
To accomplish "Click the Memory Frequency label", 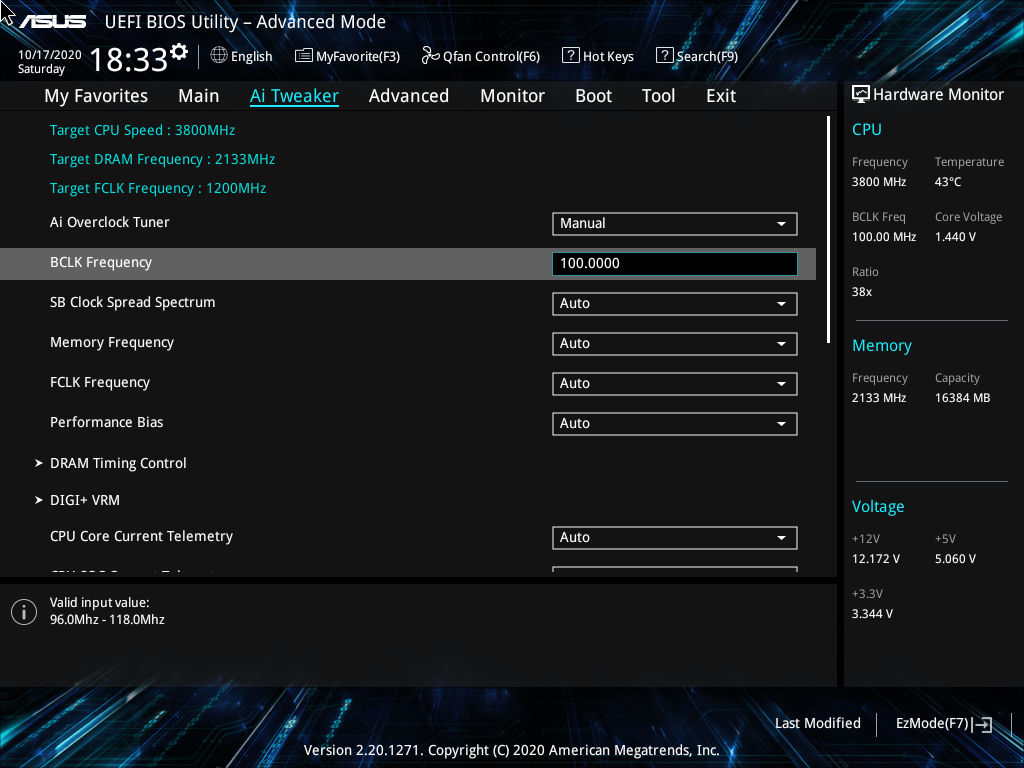I will click(112, 342).
